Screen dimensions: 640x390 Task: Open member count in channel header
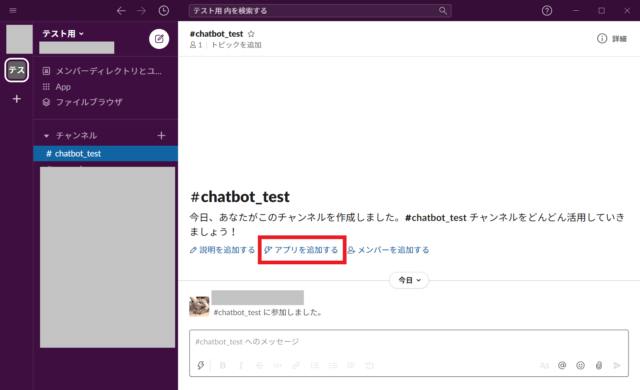196,44
